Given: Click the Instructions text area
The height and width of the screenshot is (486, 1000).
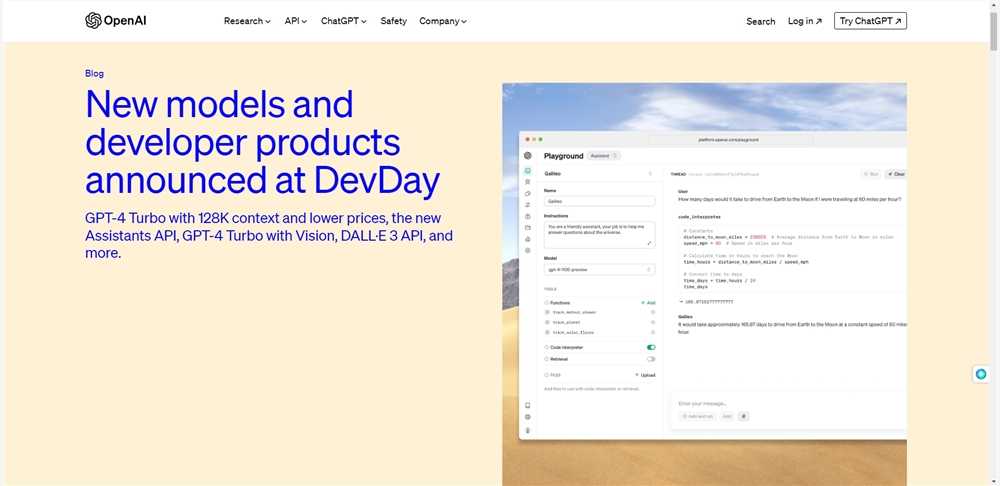Looking at the screenshot, I should tap(599, 235).
